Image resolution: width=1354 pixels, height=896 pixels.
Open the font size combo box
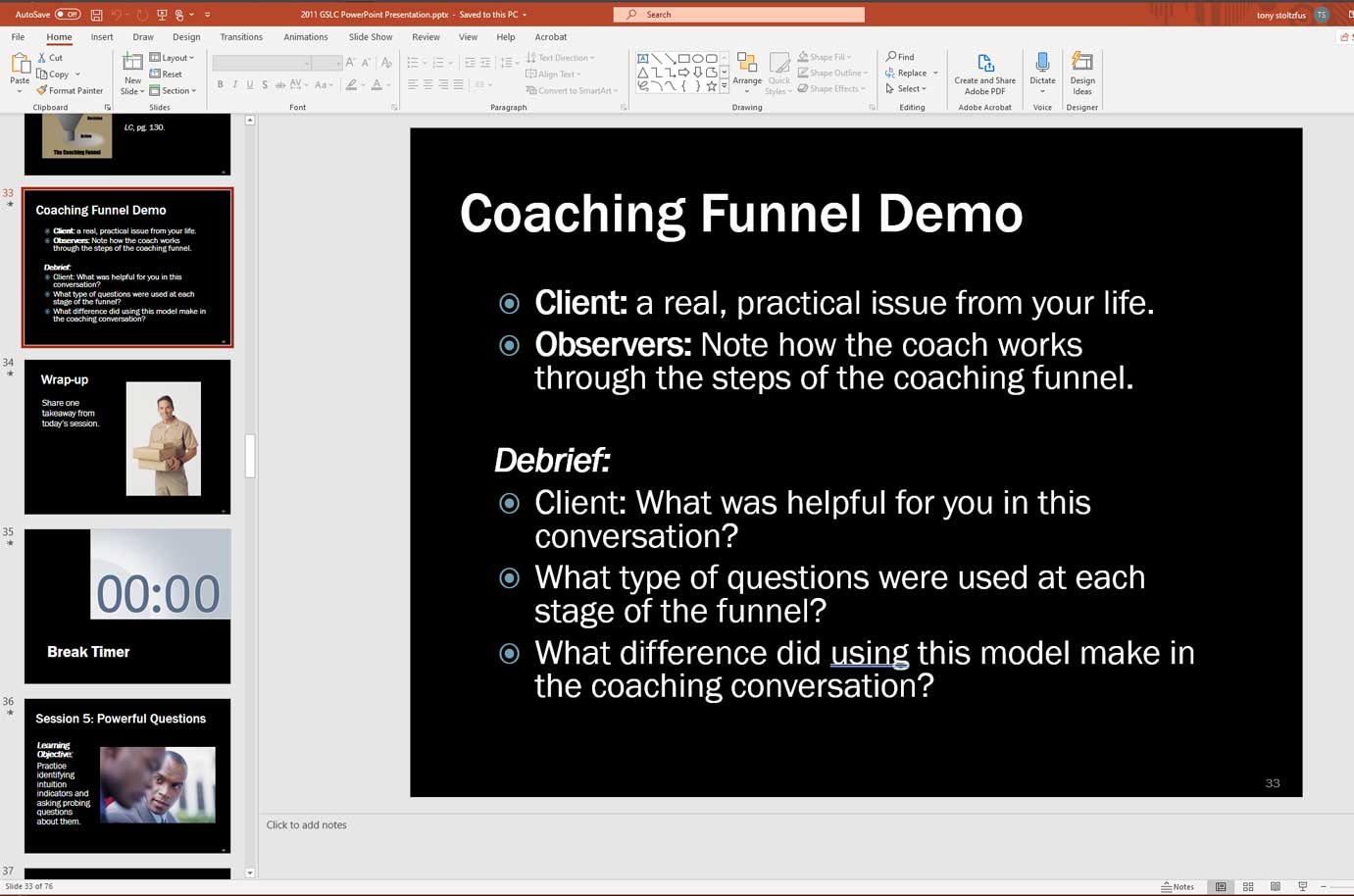[x=326, y=63]
